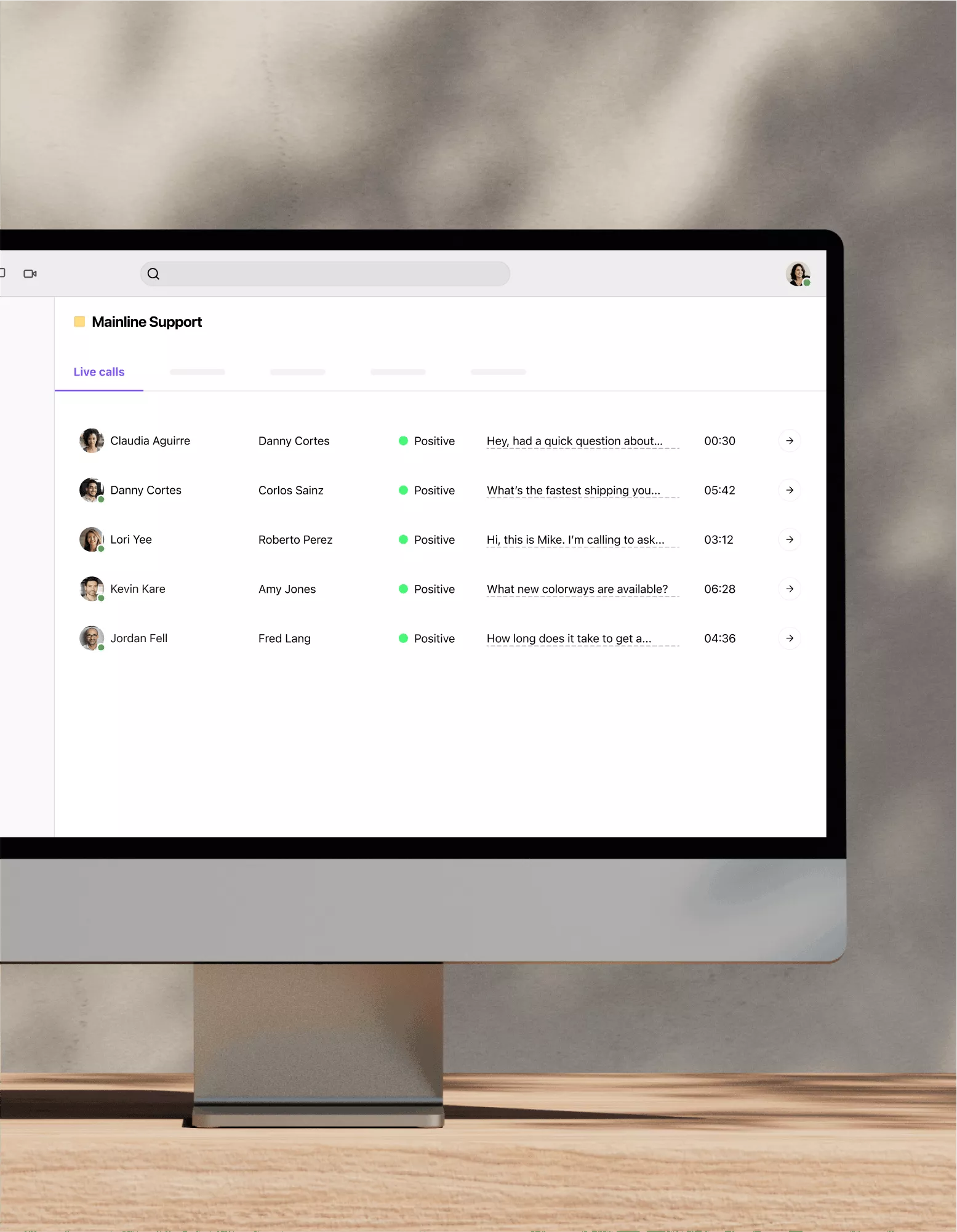Click the avatar next to Danny Cortes agent row
The height and width of the screenshot is (1232, 957).
click(92, 490)
